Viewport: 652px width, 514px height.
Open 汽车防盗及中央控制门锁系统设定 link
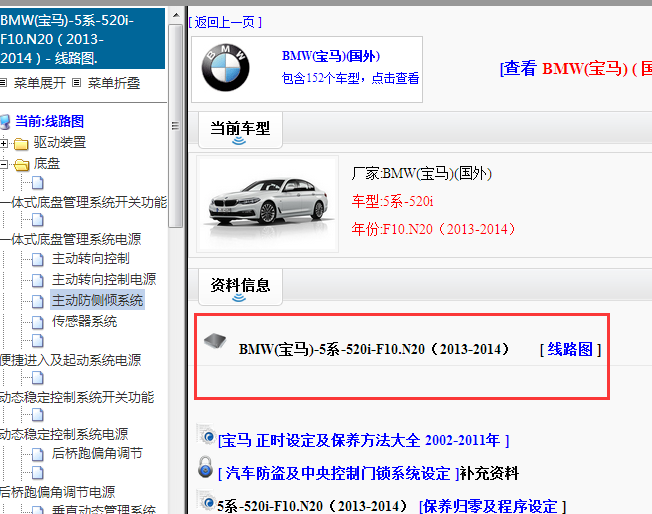pyautogui.click(x=338, y=473)
